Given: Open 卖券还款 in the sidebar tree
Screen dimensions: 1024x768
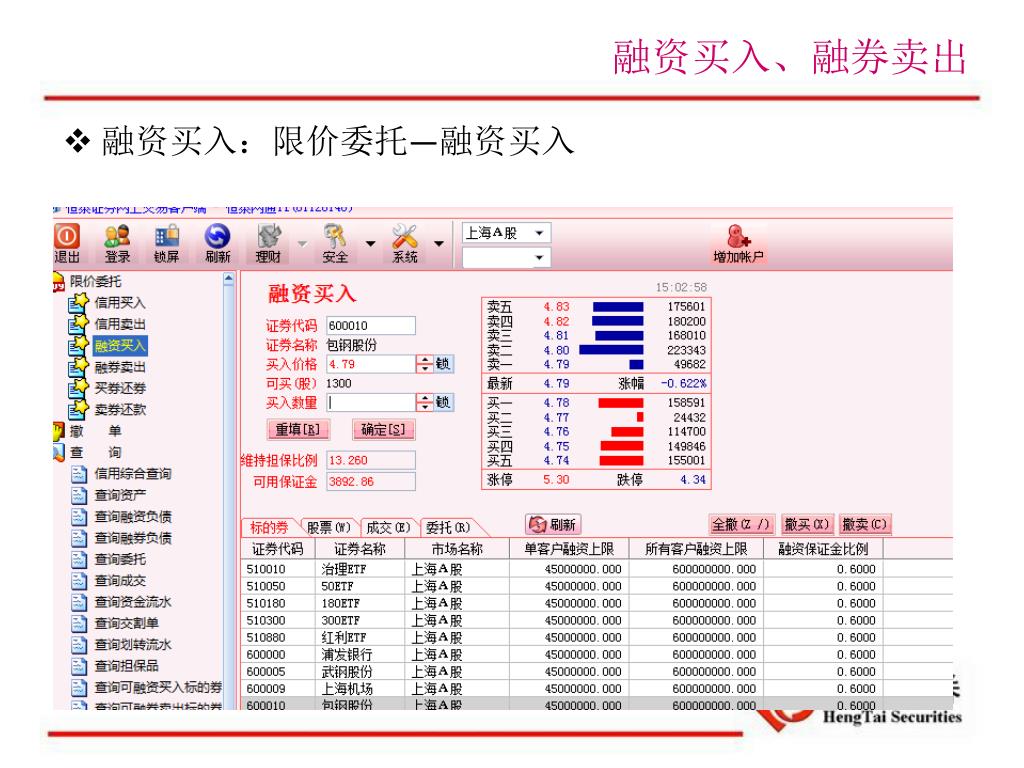Looking at the screenshot, I should click(120, 409).
